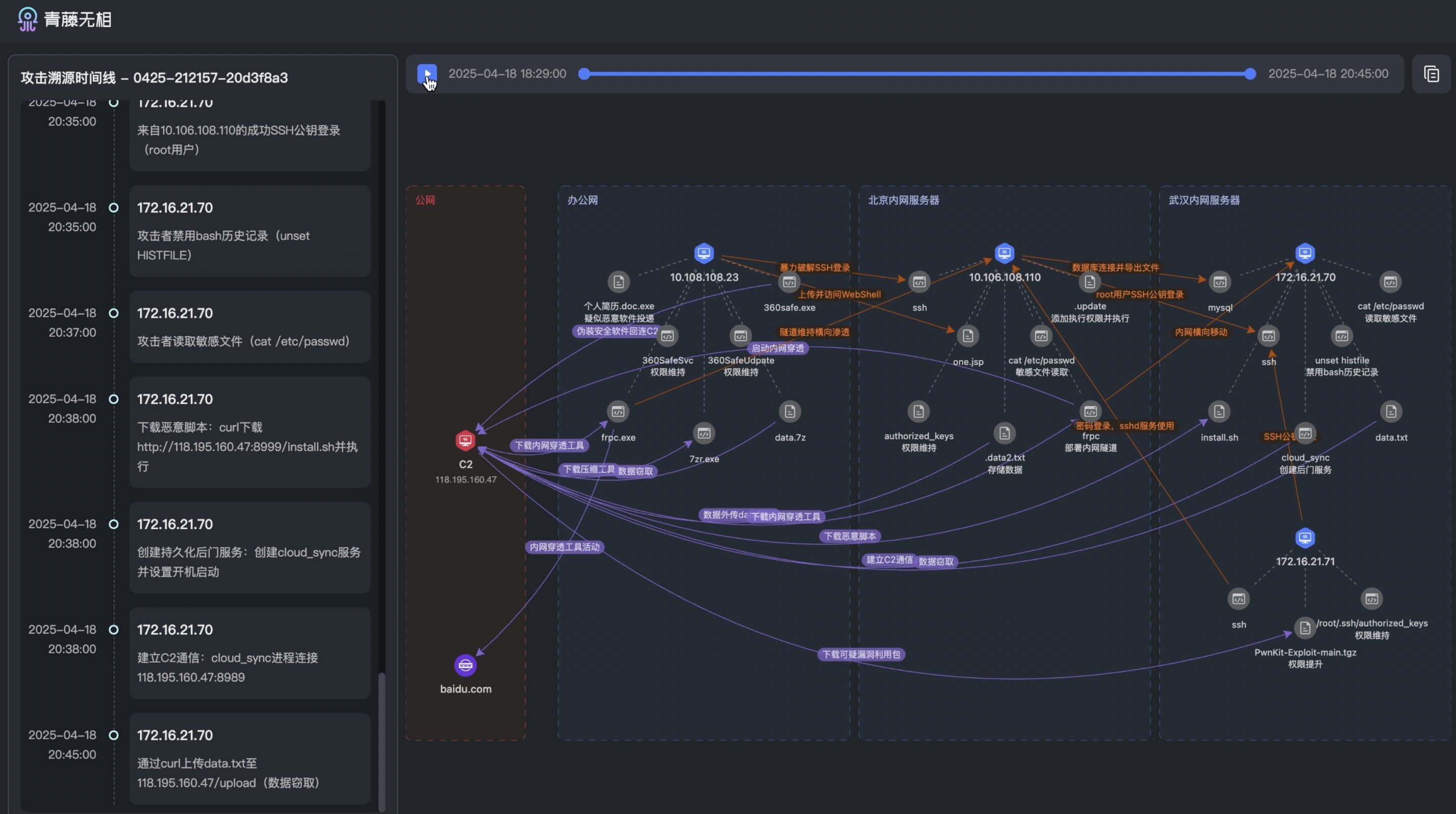
Task: Click the 建立C2通信 edge label
Action: (x=889, y=560)
